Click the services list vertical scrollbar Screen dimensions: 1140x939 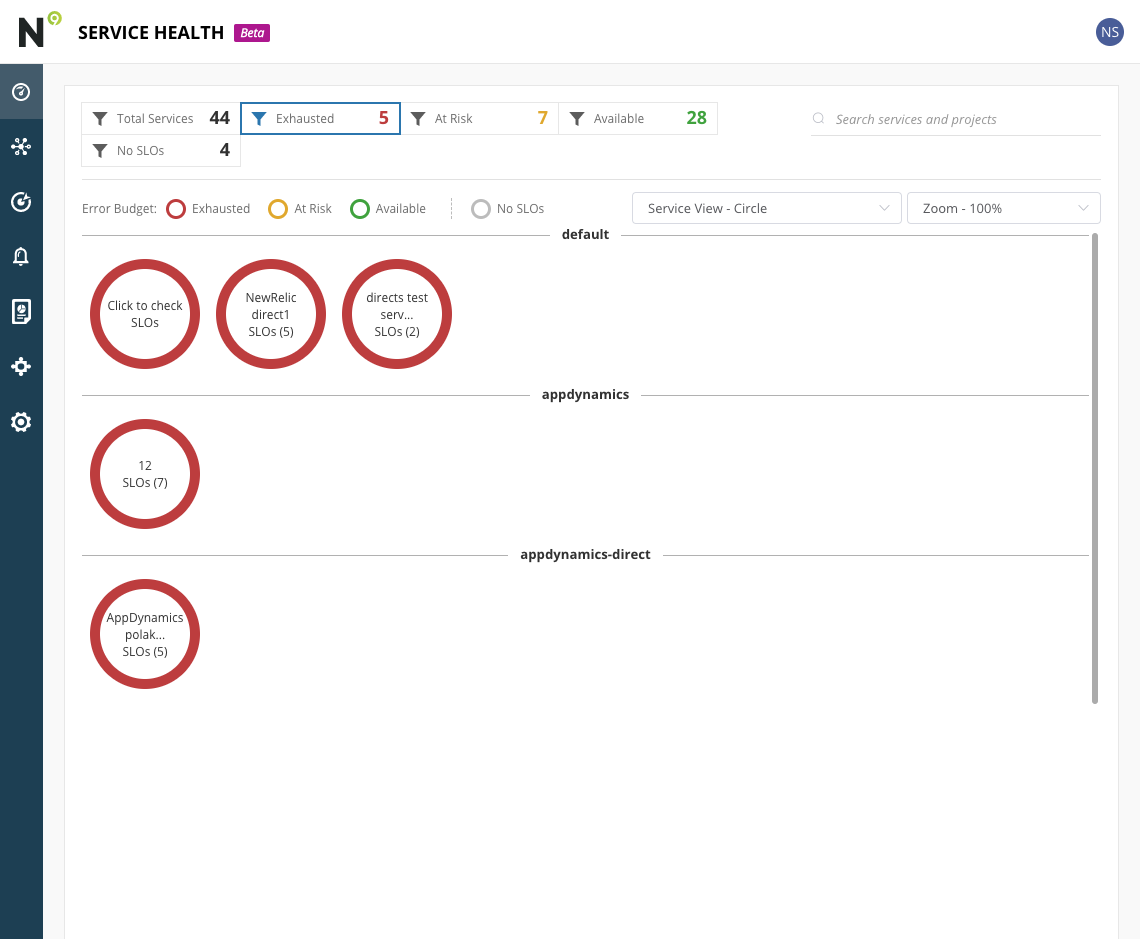coord(1095,469)
